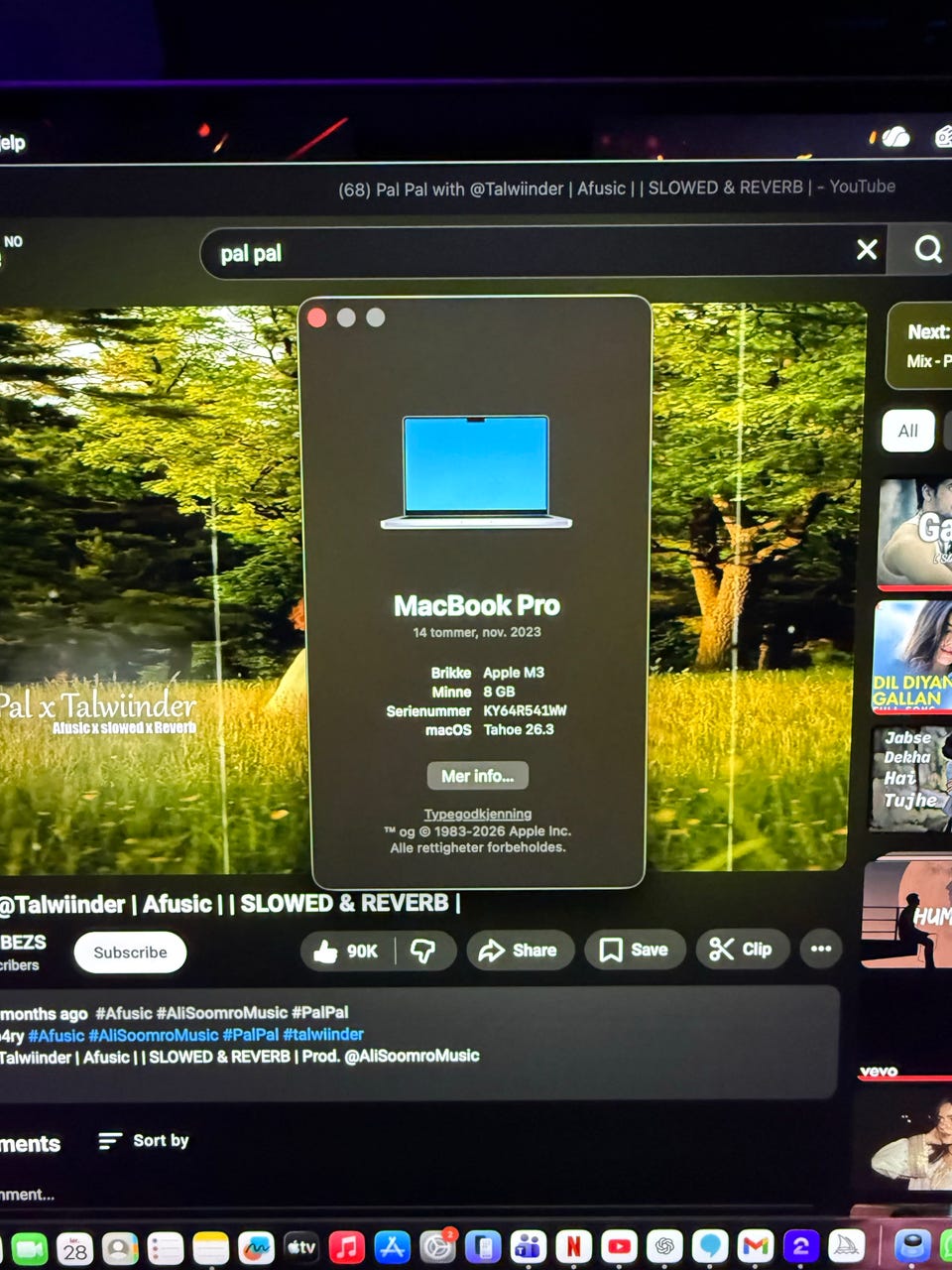Open Microsoft Teams in the dock

coord(529,1245)
